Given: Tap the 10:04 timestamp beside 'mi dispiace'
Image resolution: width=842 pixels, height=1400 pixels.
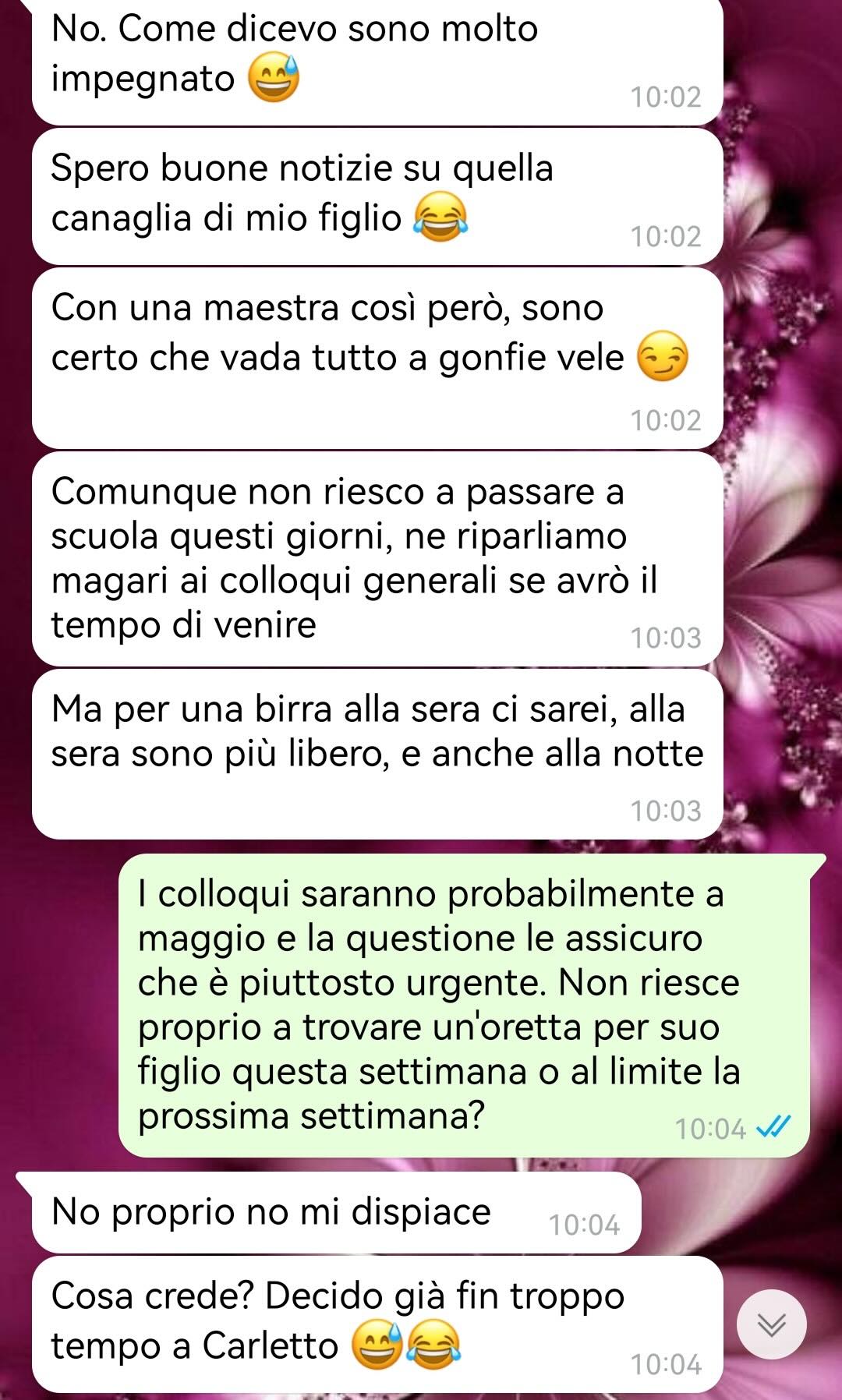Looking at the screenshot, I should click(x=584, y=1225).
